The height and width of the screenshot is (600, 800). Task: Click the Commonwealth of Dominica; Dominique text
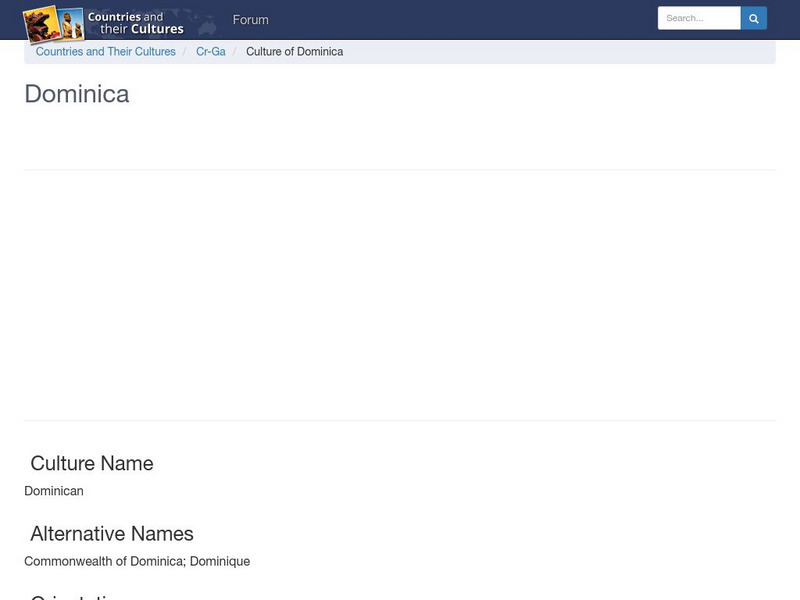[137, 561]
